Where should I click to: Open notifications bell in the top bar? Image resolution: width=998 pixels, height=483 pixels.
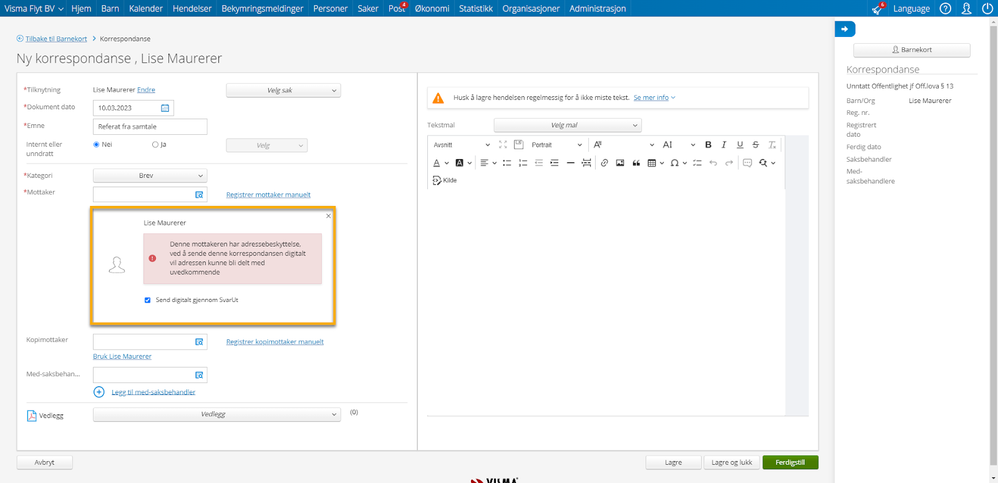tap(879, 8)
